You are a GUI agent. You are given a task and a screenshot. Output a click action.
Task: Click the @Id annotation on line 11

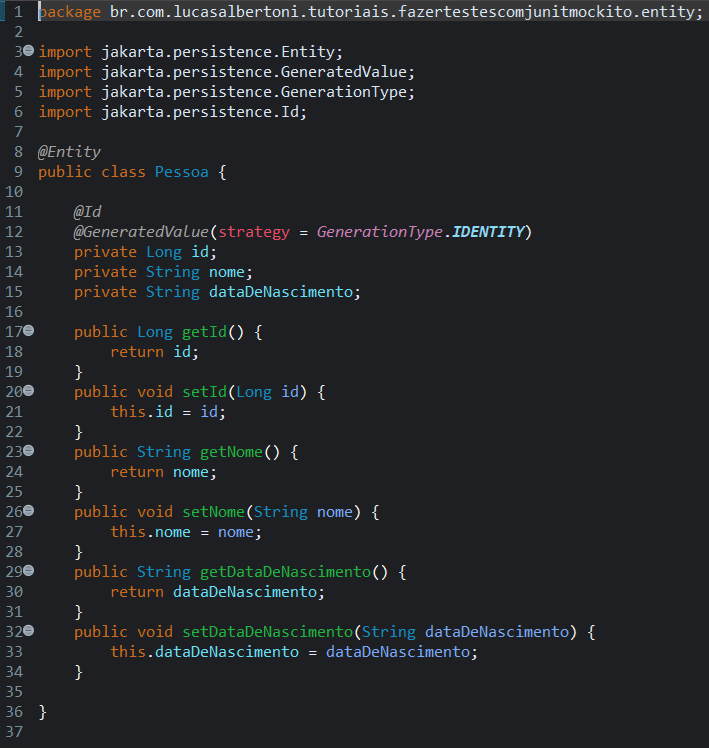click(88, 212)
